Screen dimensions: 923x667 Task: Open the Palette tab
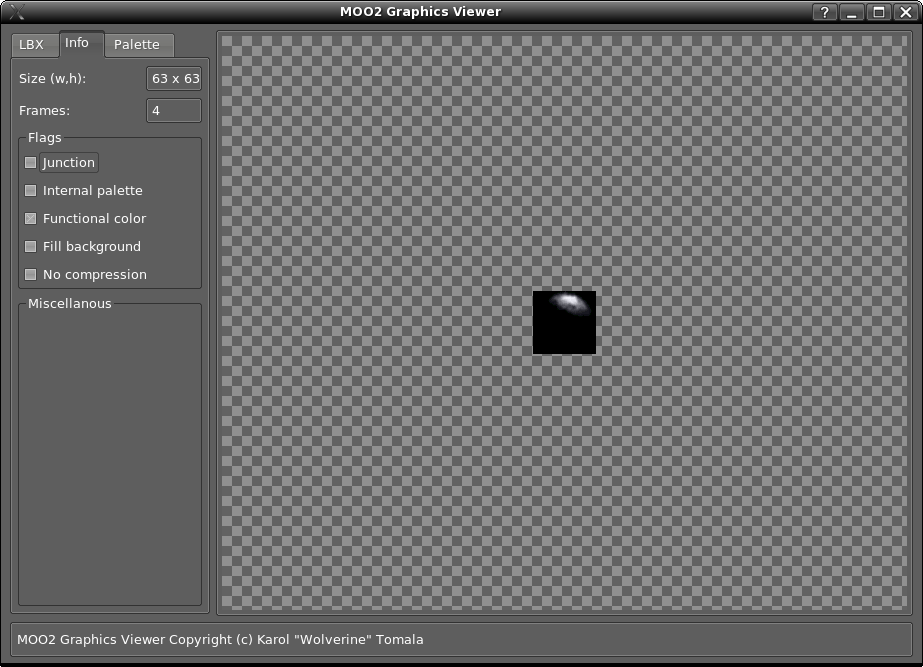139,45
